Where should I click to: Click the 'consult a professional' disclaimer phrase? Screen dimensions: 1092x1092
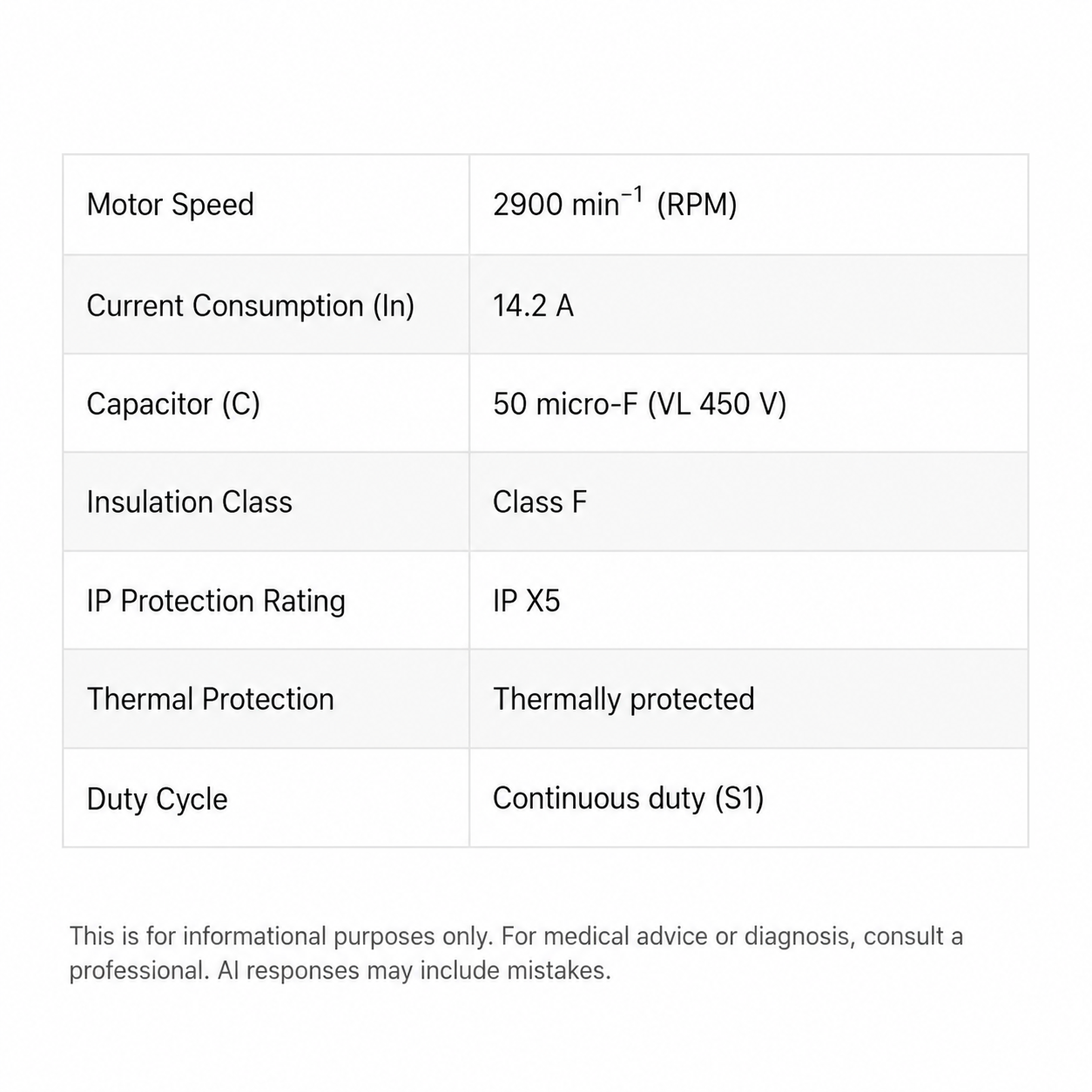[x=516, y=954]
